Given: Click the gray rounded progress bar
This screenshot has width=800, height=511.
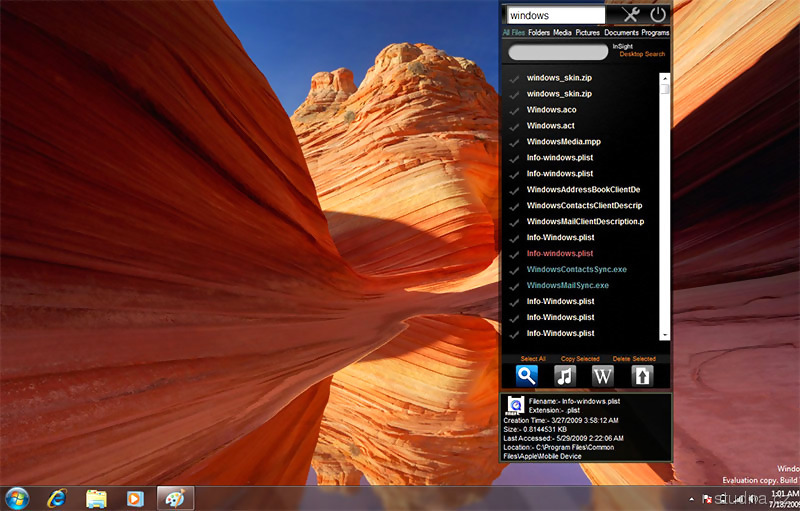Looking at the screenshot, I should pyautogui.click(x=558, y=52).
